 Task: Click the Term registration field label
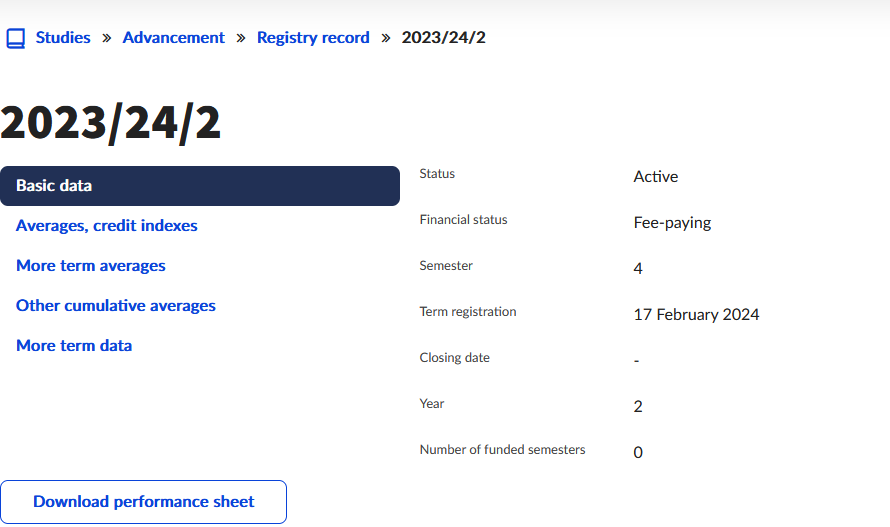pos(468,312)
